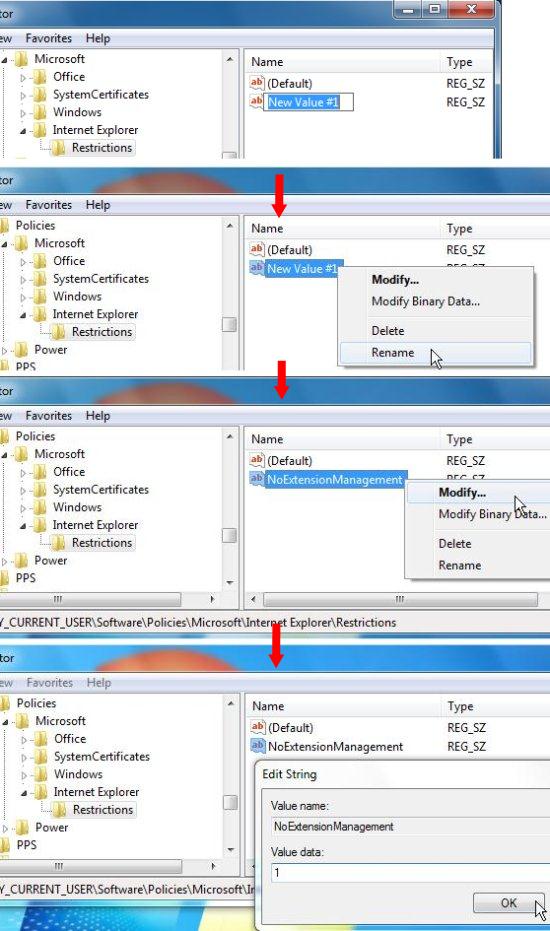This screenshot has height=931, width=550.
Task: Expand the Power key in the Rename-menu screenshot
Action: (5, 350)
